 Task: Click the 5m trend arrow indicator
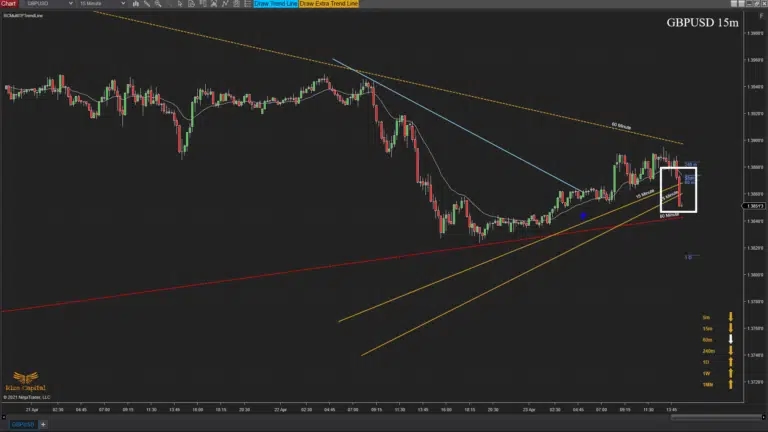(x=730, y=316)
